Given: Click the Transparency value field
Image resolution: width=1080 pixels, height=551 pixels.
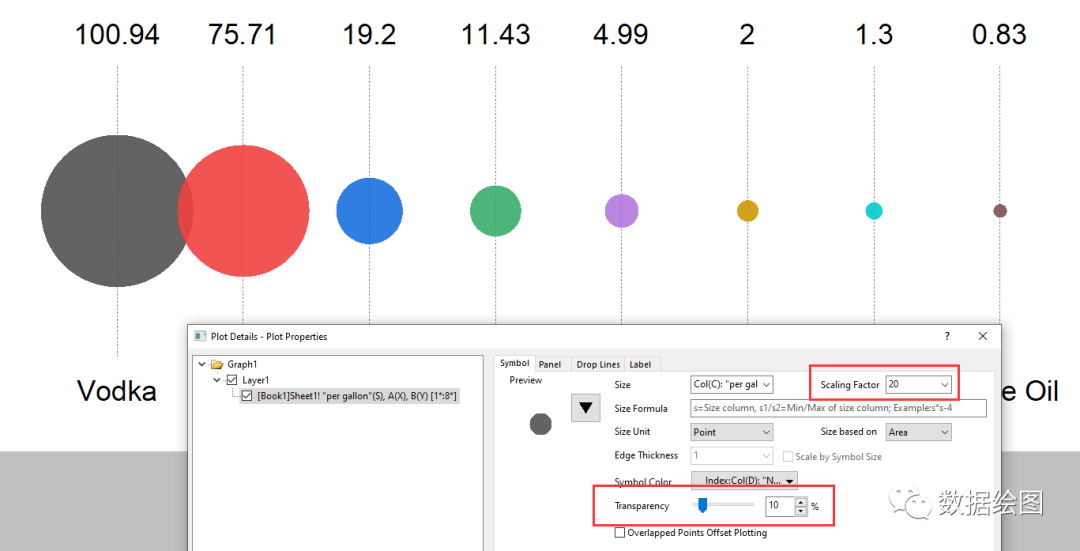Looking at the screenshot, I should pos(780,506).
